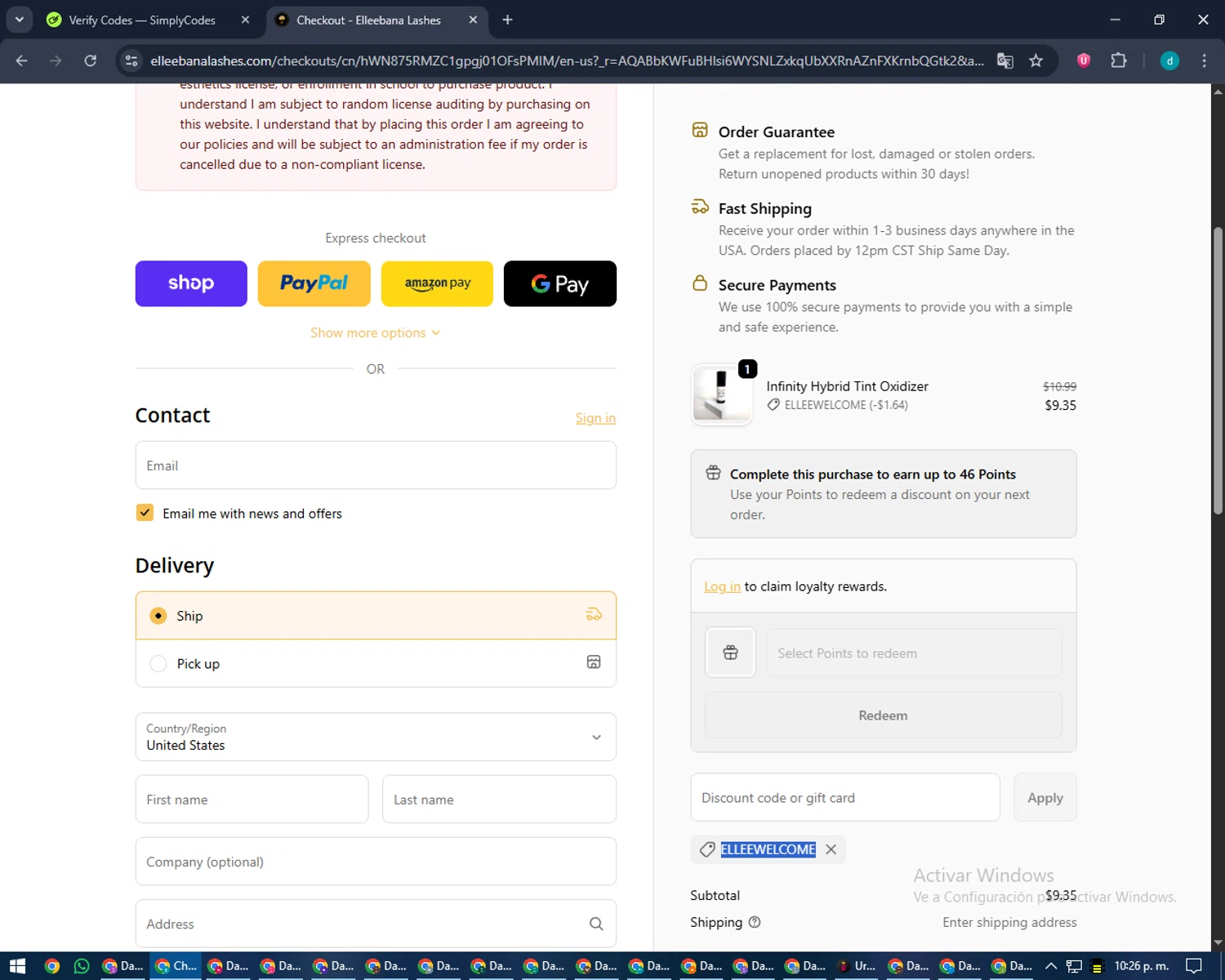
Task: Close the Verify Codes tab
Action: click(245, 20)
